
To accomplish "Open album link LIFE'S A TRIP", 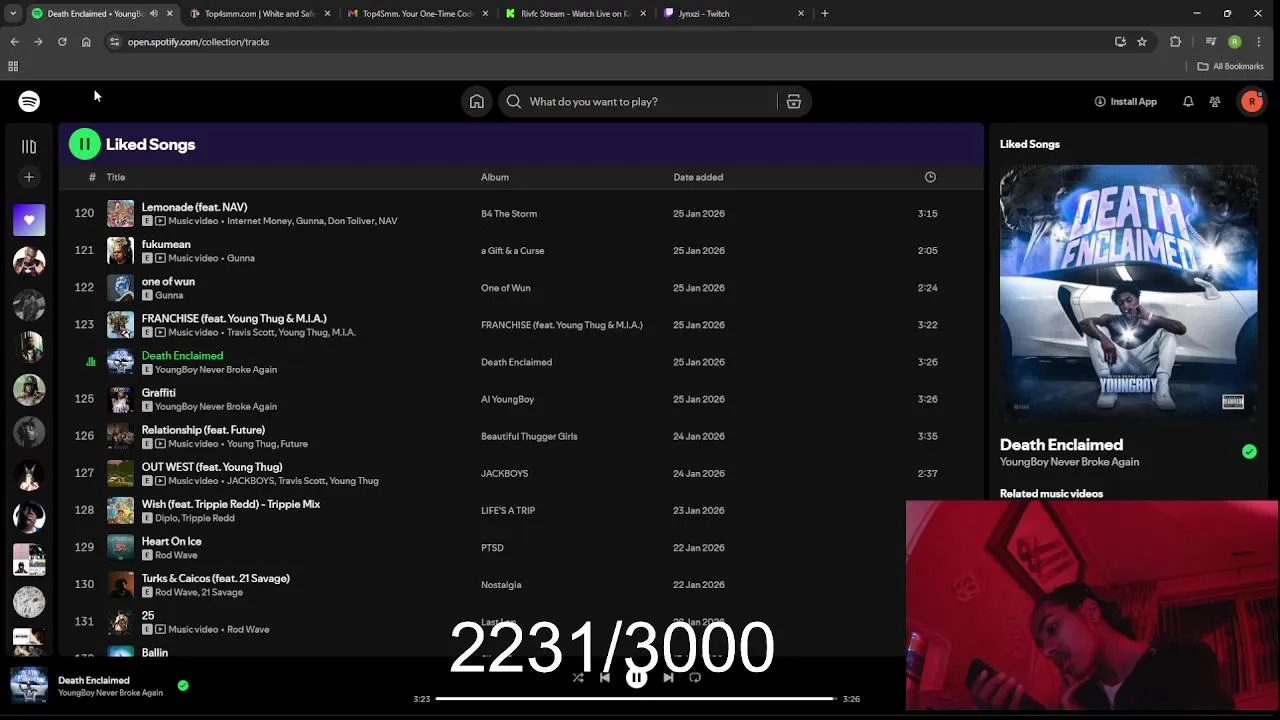I will pyautogui.click(x=508, y=510).
